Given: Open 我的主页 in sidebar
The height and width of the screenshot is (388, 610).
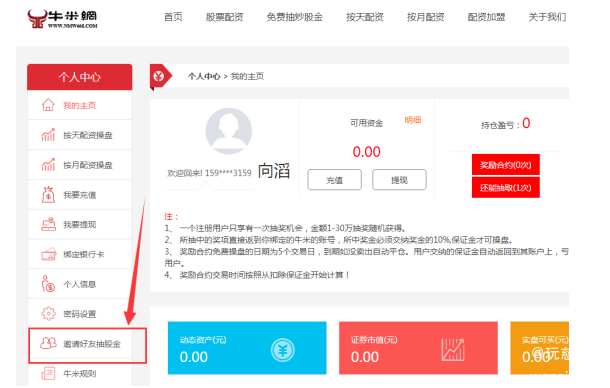Looking at the screenshot, I should pos(80,105).
